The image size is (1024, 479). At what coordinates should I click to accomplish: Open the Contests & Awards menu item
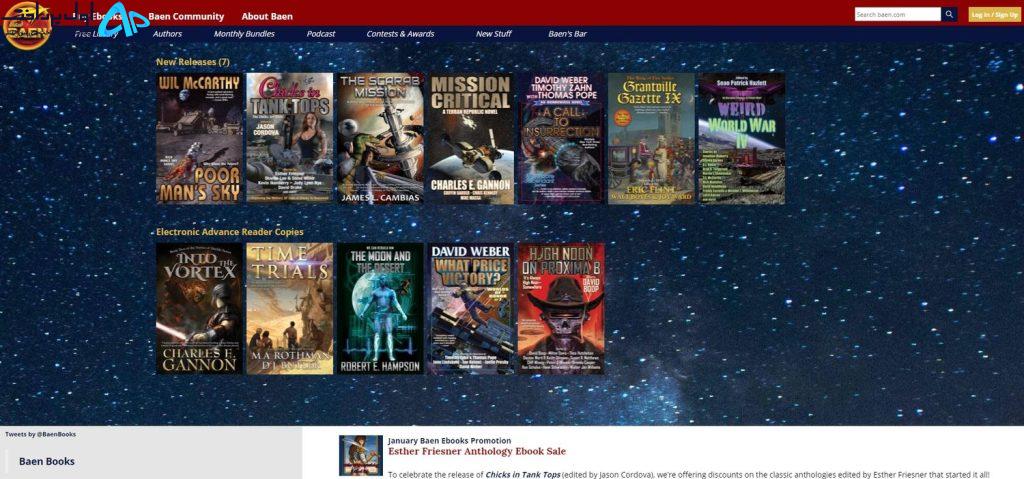click(400, 34)
